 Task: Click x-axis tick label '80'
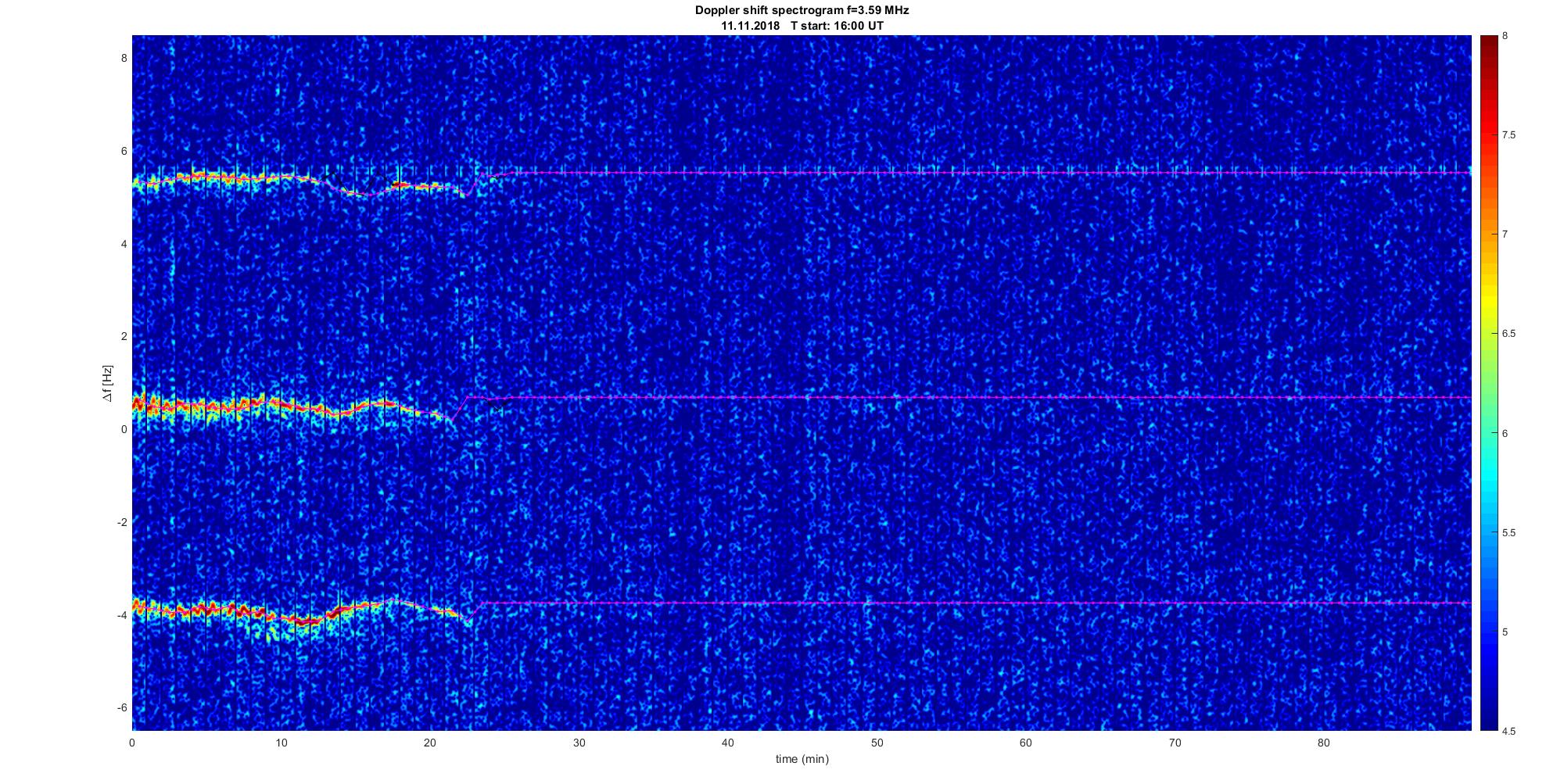pos(1323,743)
